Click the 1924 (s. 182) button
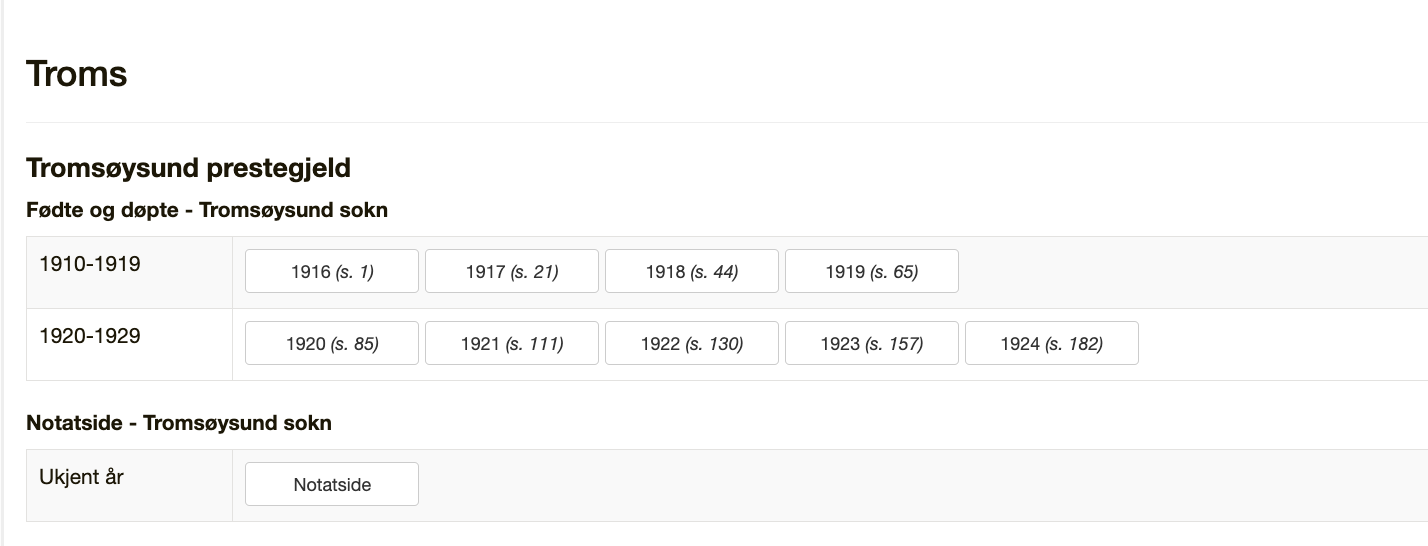This screenshot has width=1428, height=546. pos(1052,343)
